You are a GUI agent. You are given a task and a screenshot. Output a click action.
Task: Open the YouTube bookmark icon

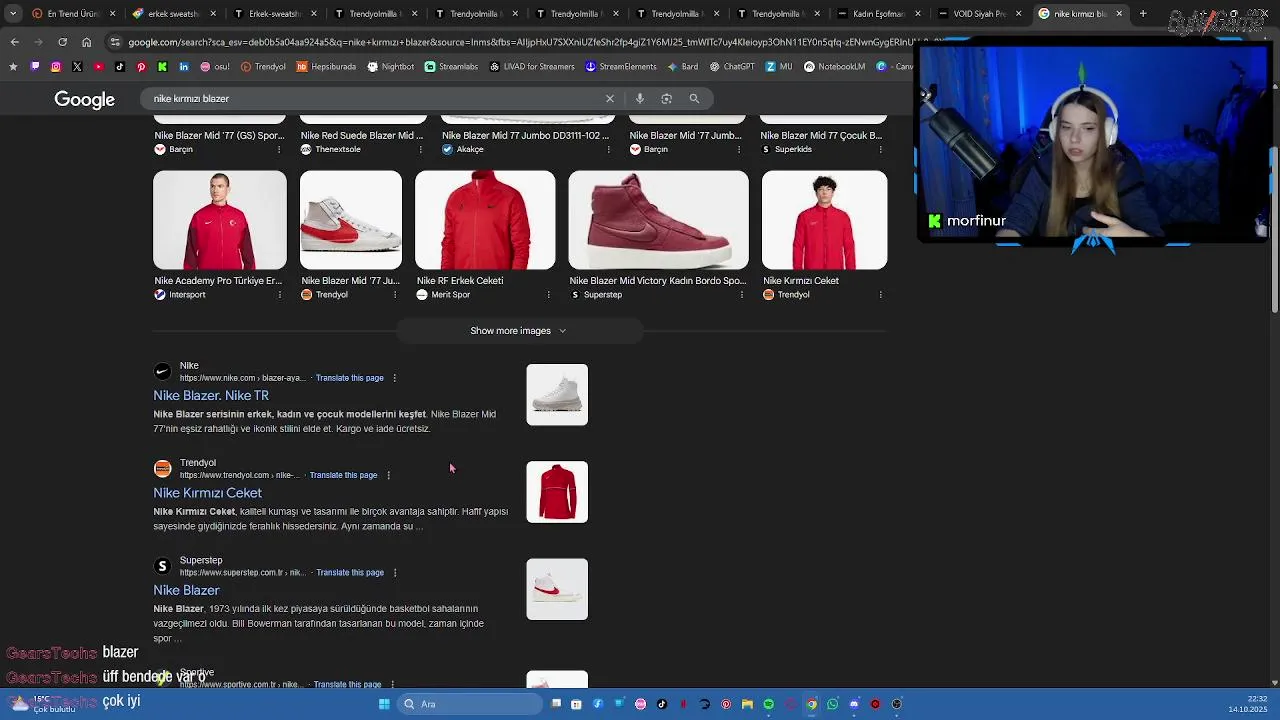(98, 67)
